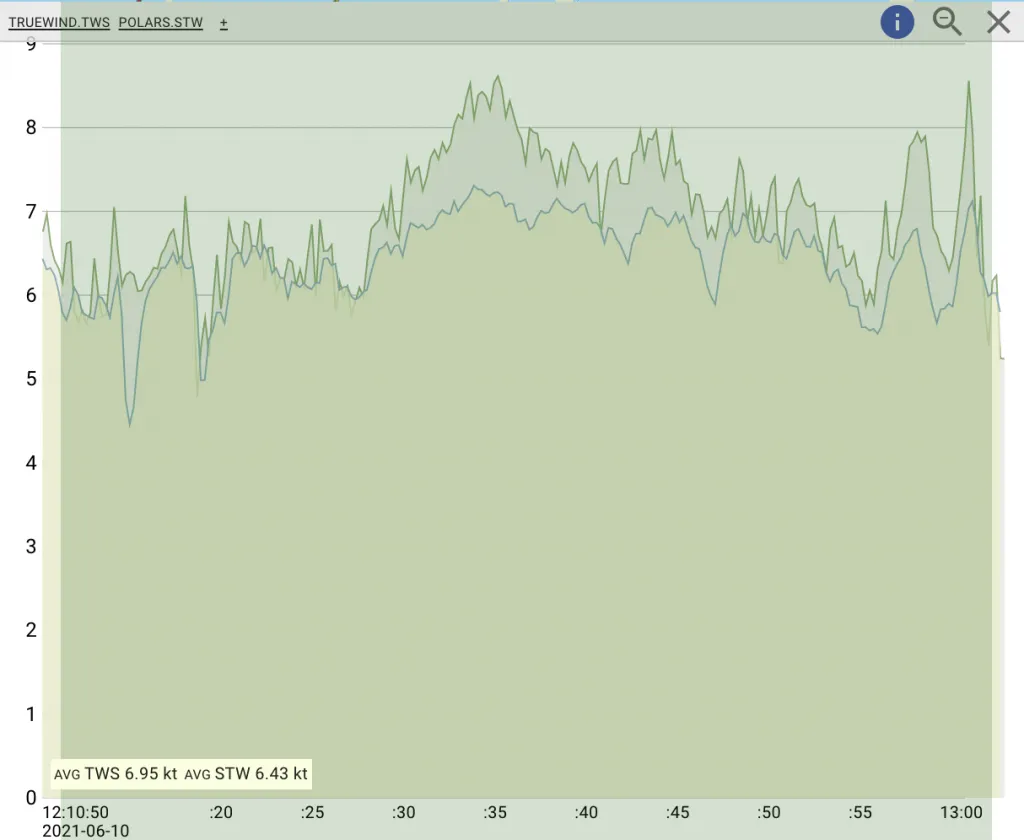Click the 2021-06-10 date label
This screenshot has height=840, width=1024.
(85, 830)
